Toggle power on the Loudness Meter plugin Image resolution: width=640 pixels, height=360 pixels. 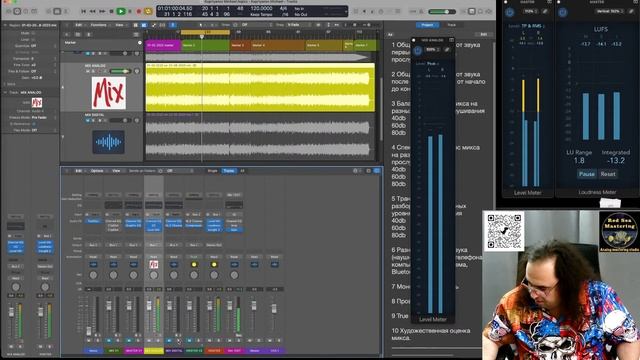click(x=563, y=12)
